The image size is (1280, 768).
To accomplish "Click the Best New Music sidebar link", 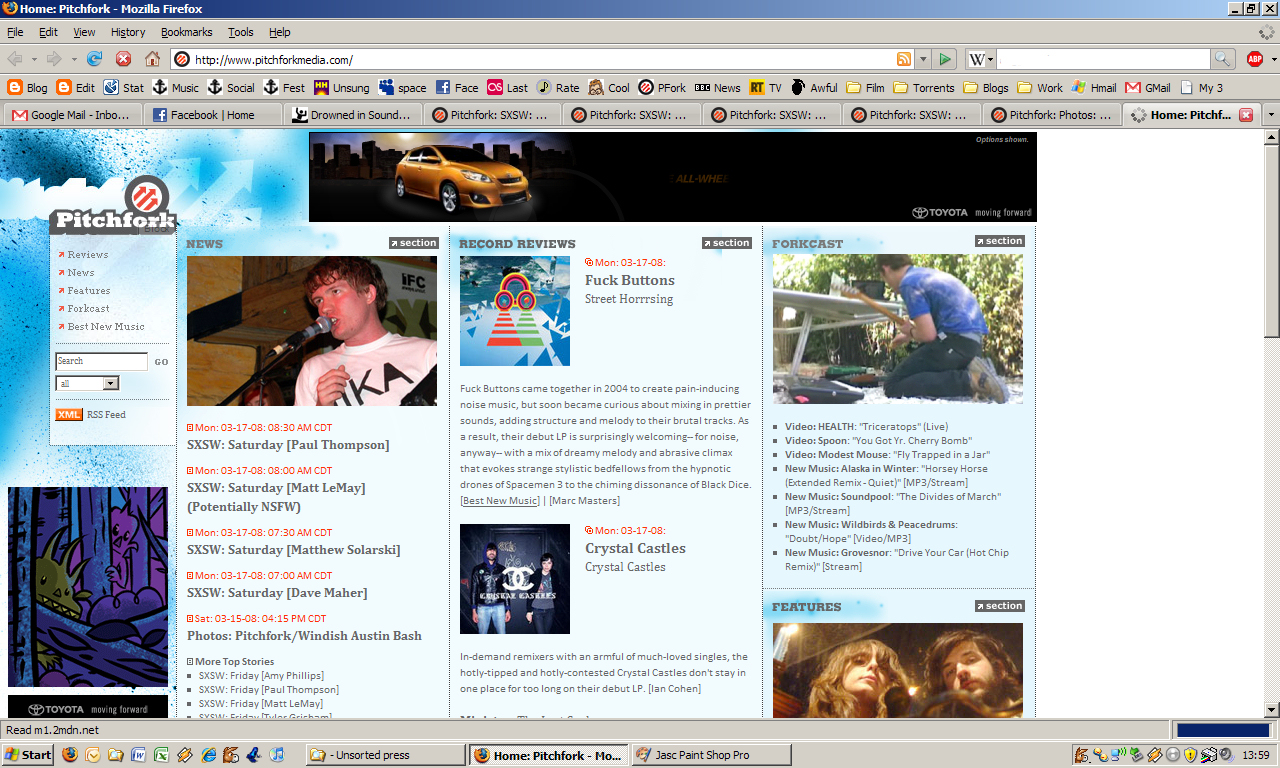I will point(105,327).
